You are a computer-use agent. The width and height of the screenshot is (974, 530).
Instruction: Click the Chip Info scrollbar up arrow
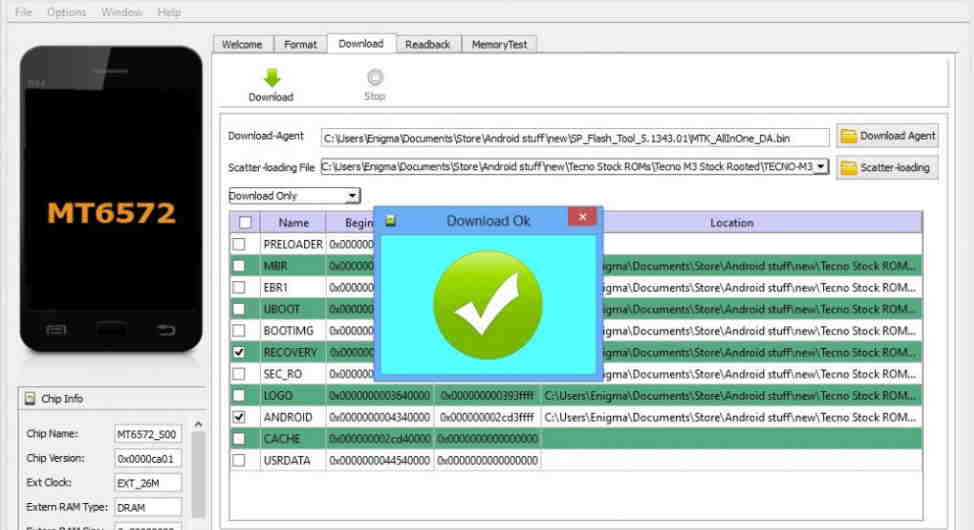(x=198, y=424)
